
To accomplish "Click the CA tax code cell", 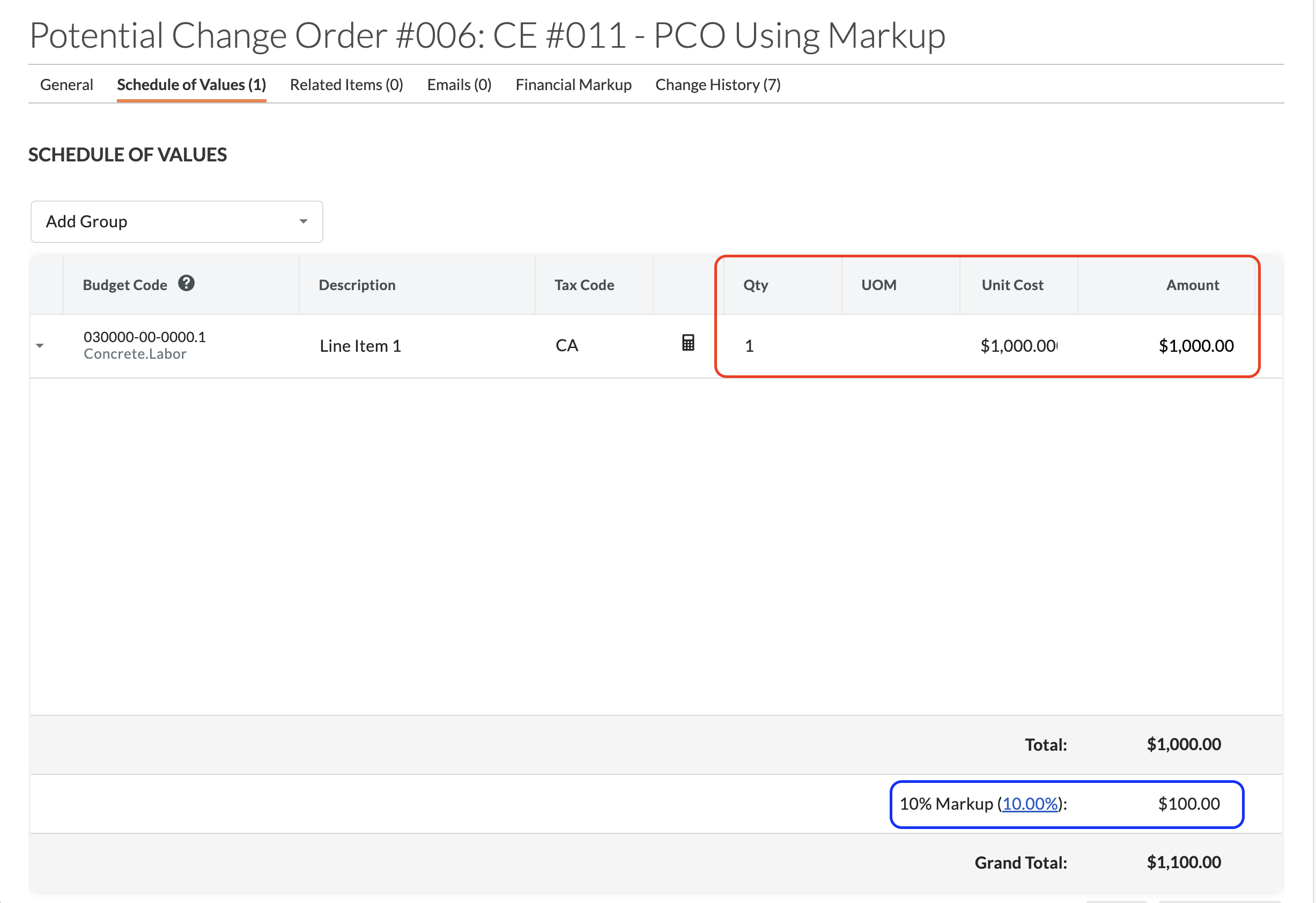I will coord(567,345).
